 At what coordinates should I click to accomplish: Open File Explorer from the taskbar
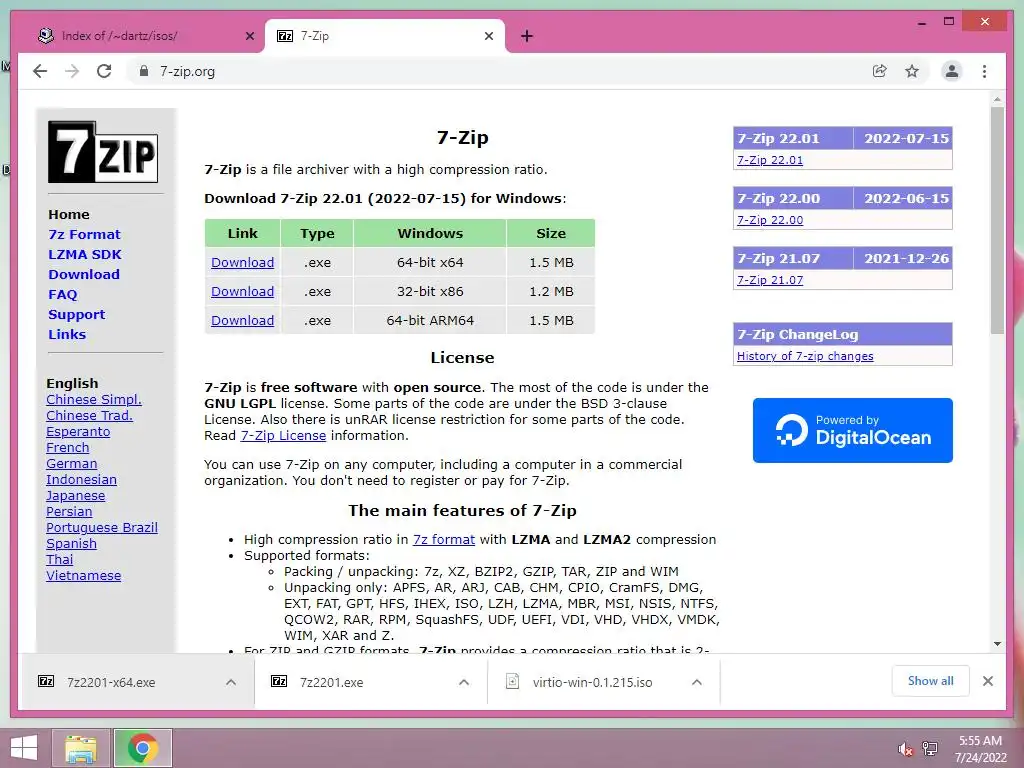[80, 748]
